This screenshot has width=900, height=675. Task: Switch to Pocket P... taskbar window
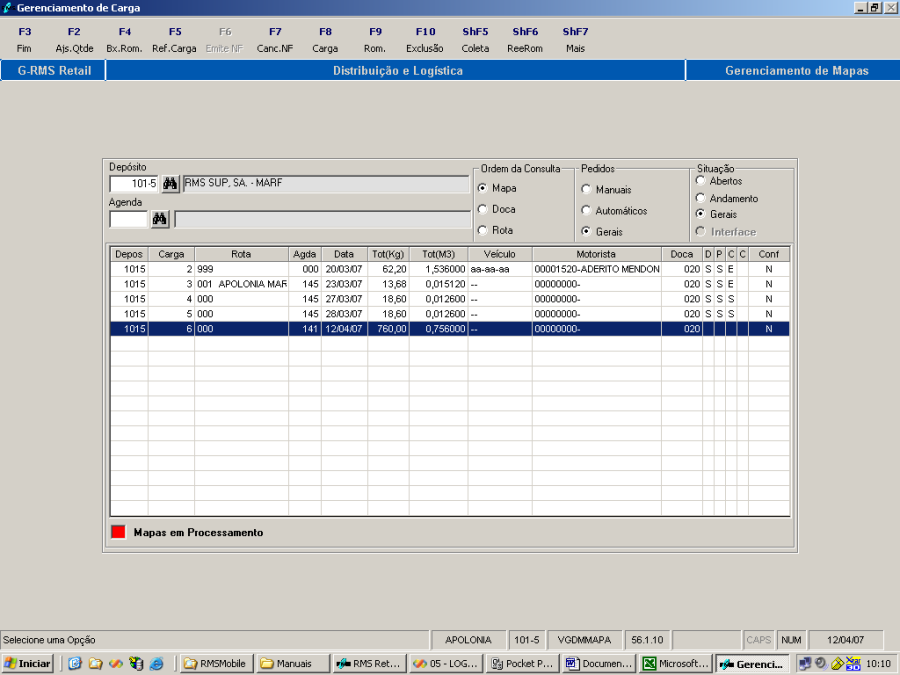[522, 664]
